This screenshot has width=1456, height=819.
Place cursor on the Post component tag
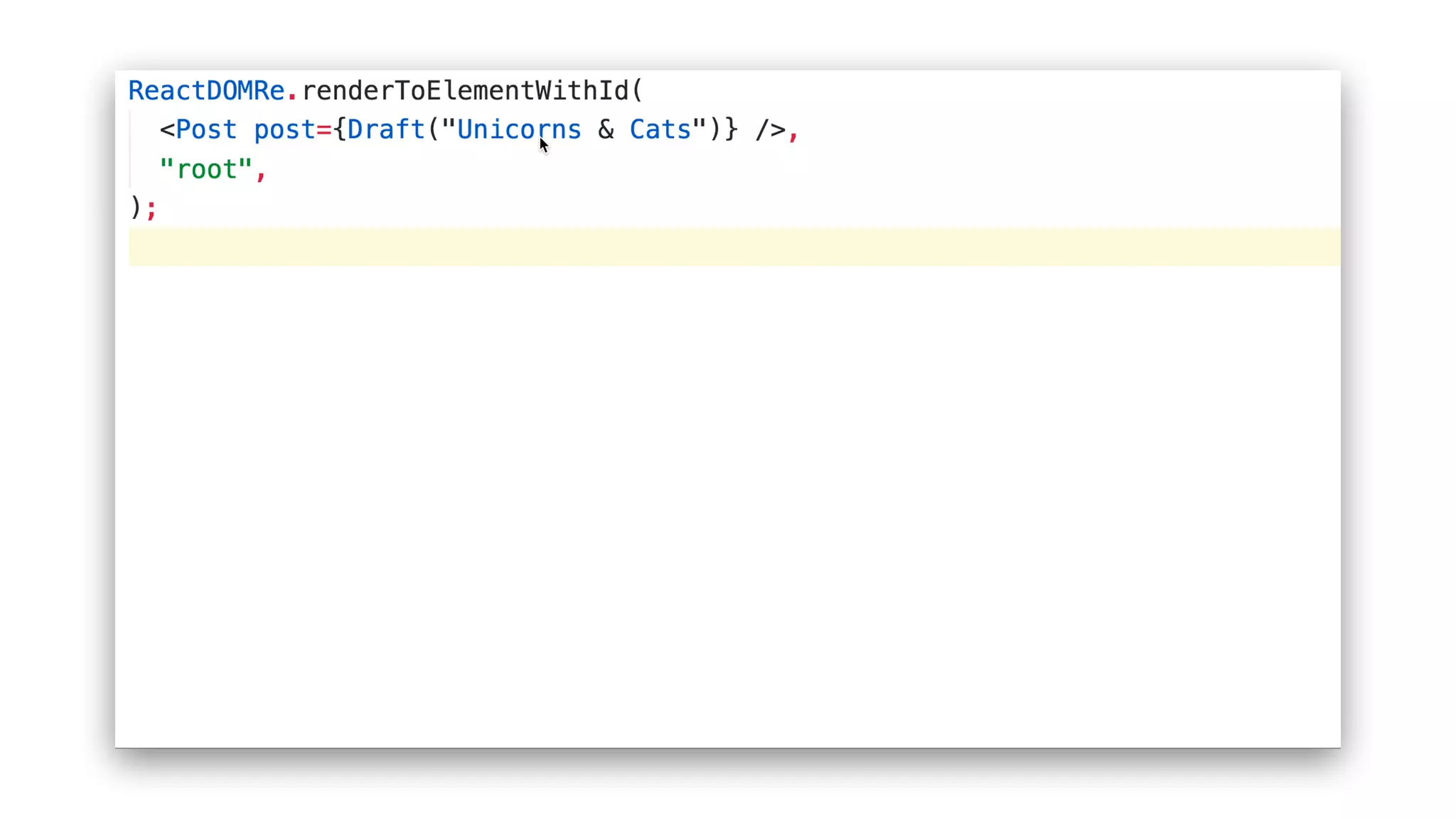(x=206, y=130)
